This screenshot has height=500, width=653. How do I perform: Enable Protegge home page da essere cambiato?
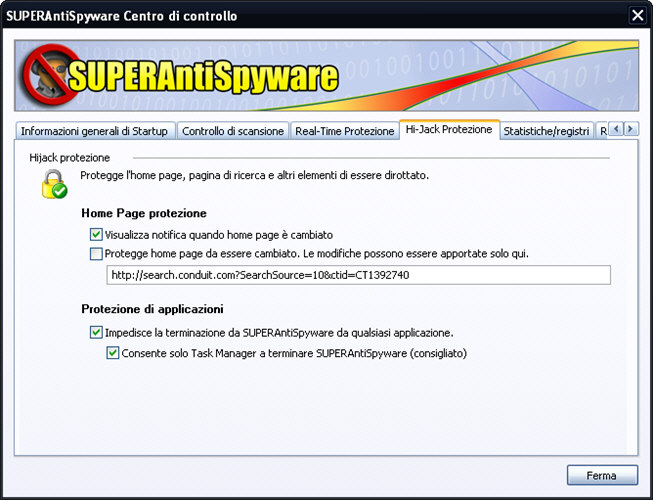pos(96,254)
